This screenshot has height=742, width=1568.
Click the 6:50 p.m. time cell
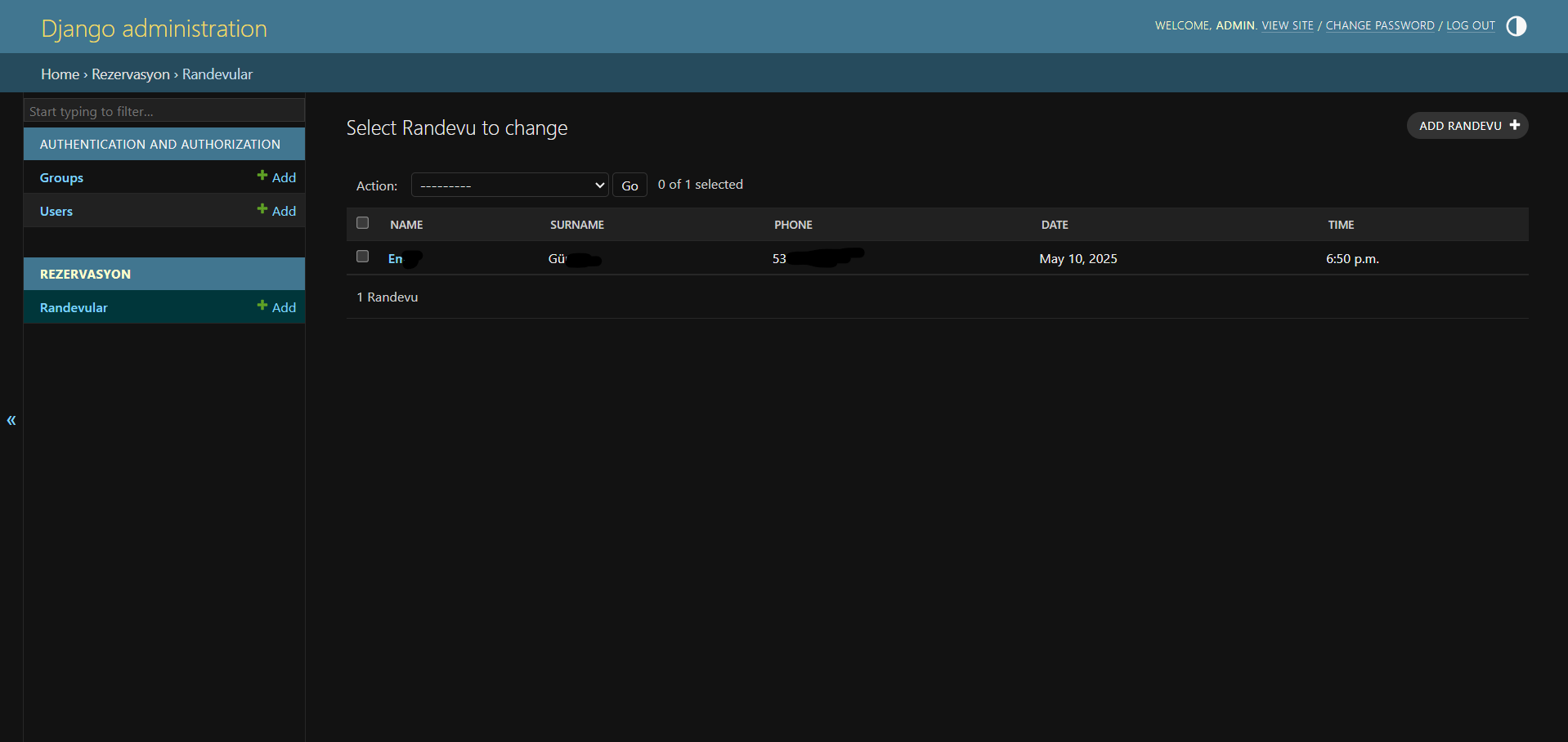[1352, 258]
